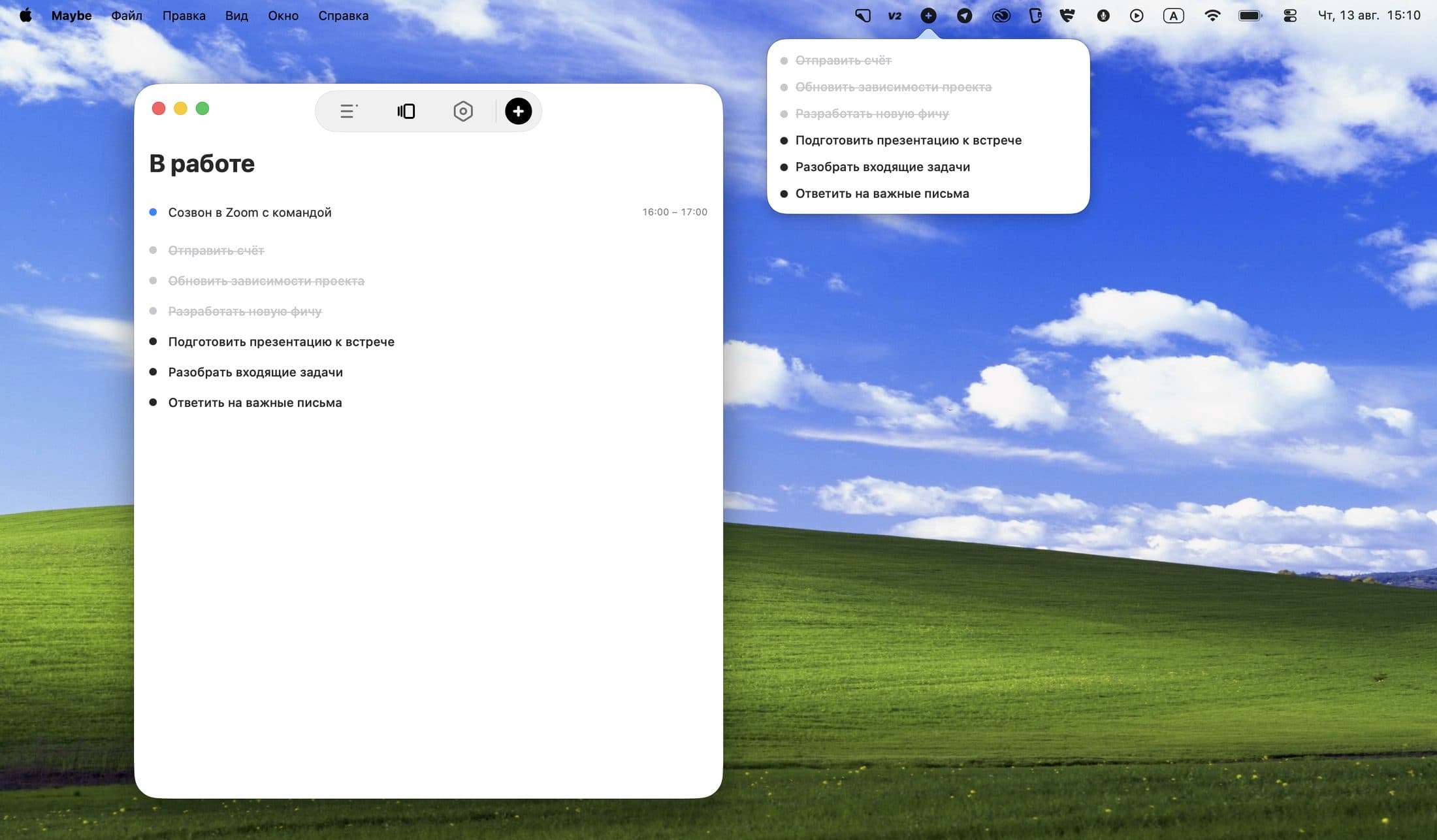Click the Maybe plus icon in menu bar
Viewport: 1437px width, 840px height.
click(928, 16)
